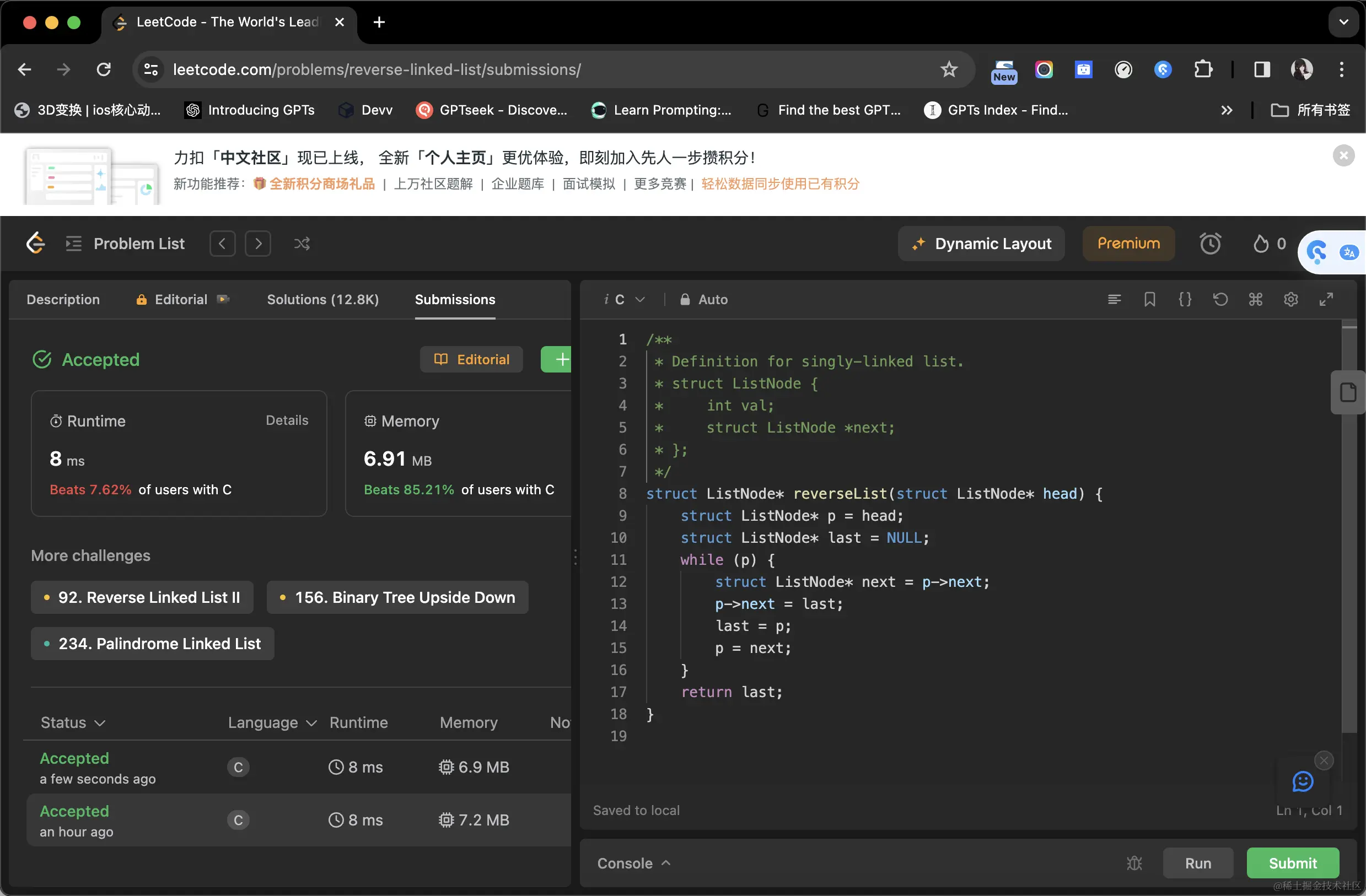Click the bookmark icon in editor toolbar
Screen dimensions: 1366x896
point(1149,299)
